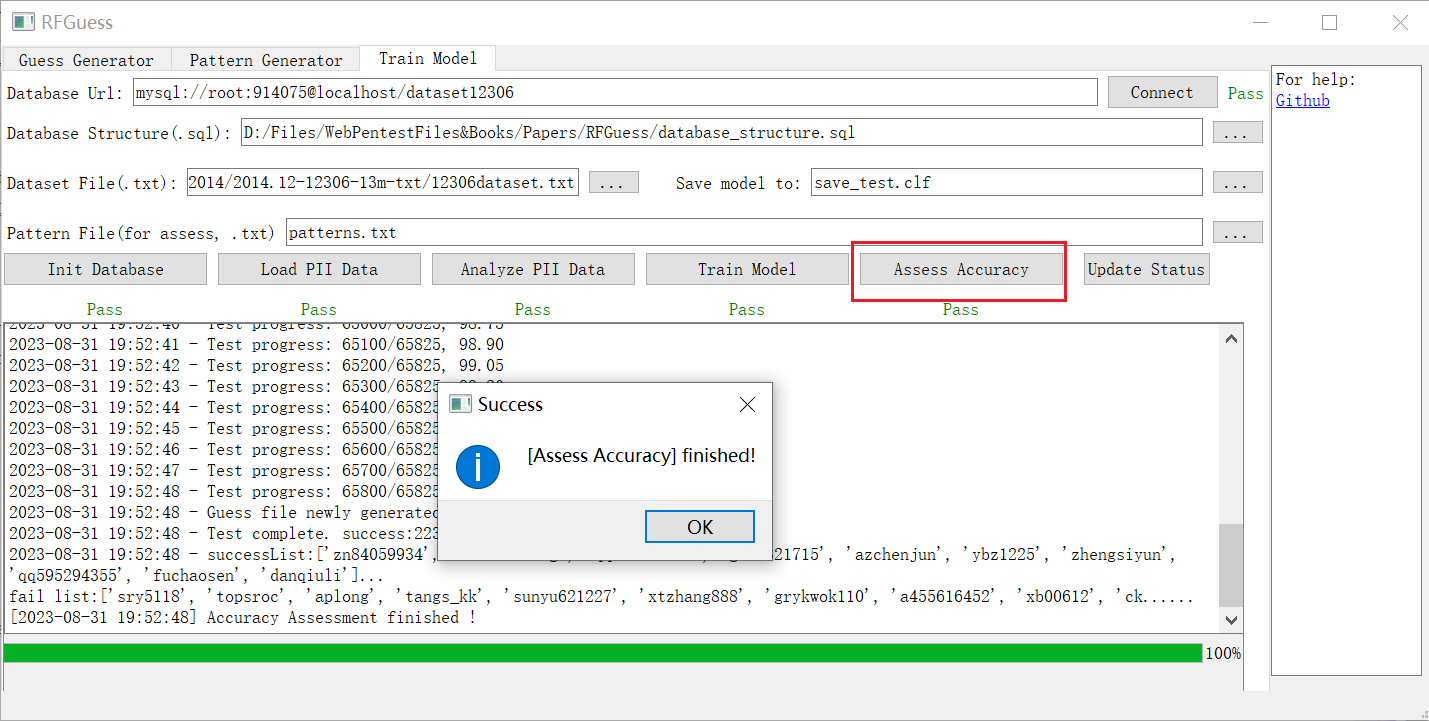
Task: Click the 'Guess file newly generated' log line
Action: tap(224, 512)
